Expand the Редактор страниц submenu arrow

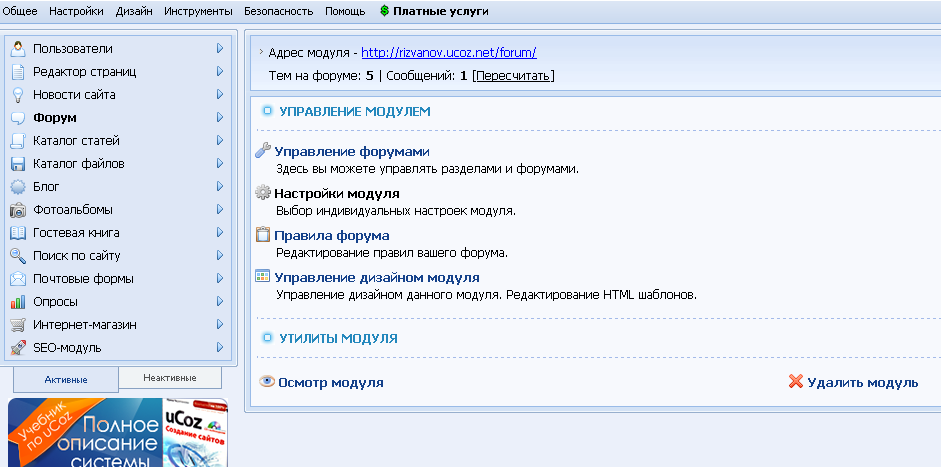coord(220,71)
